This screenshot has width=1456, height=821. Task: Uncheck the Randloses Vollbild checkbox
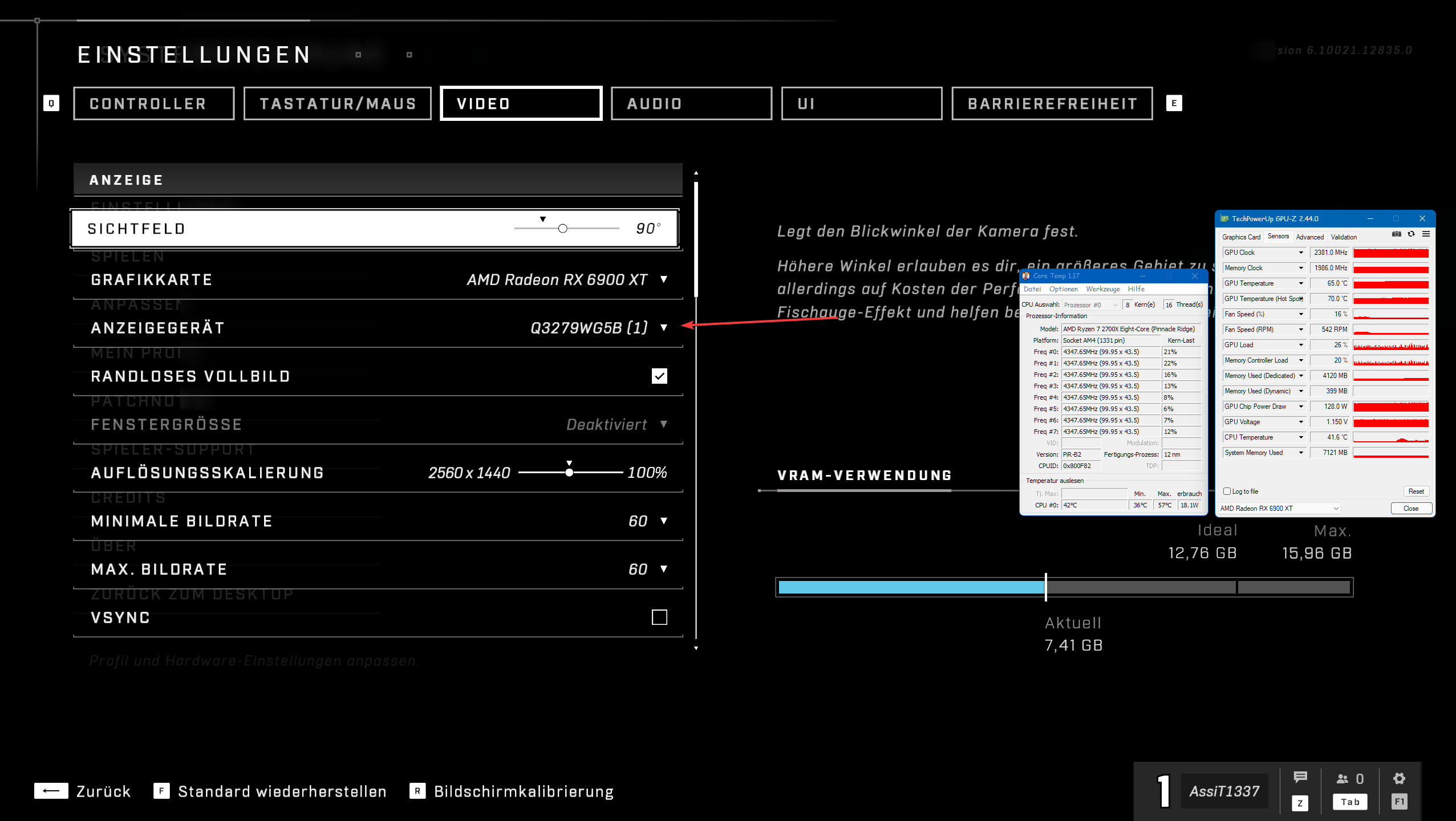[x=659, y=376]
